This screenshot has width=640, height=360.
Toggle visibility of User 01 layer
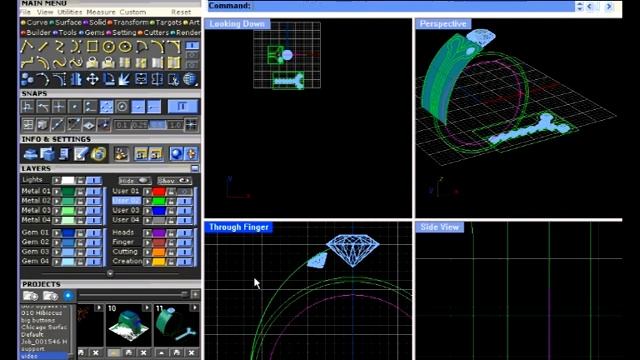(x=185, y=191)
